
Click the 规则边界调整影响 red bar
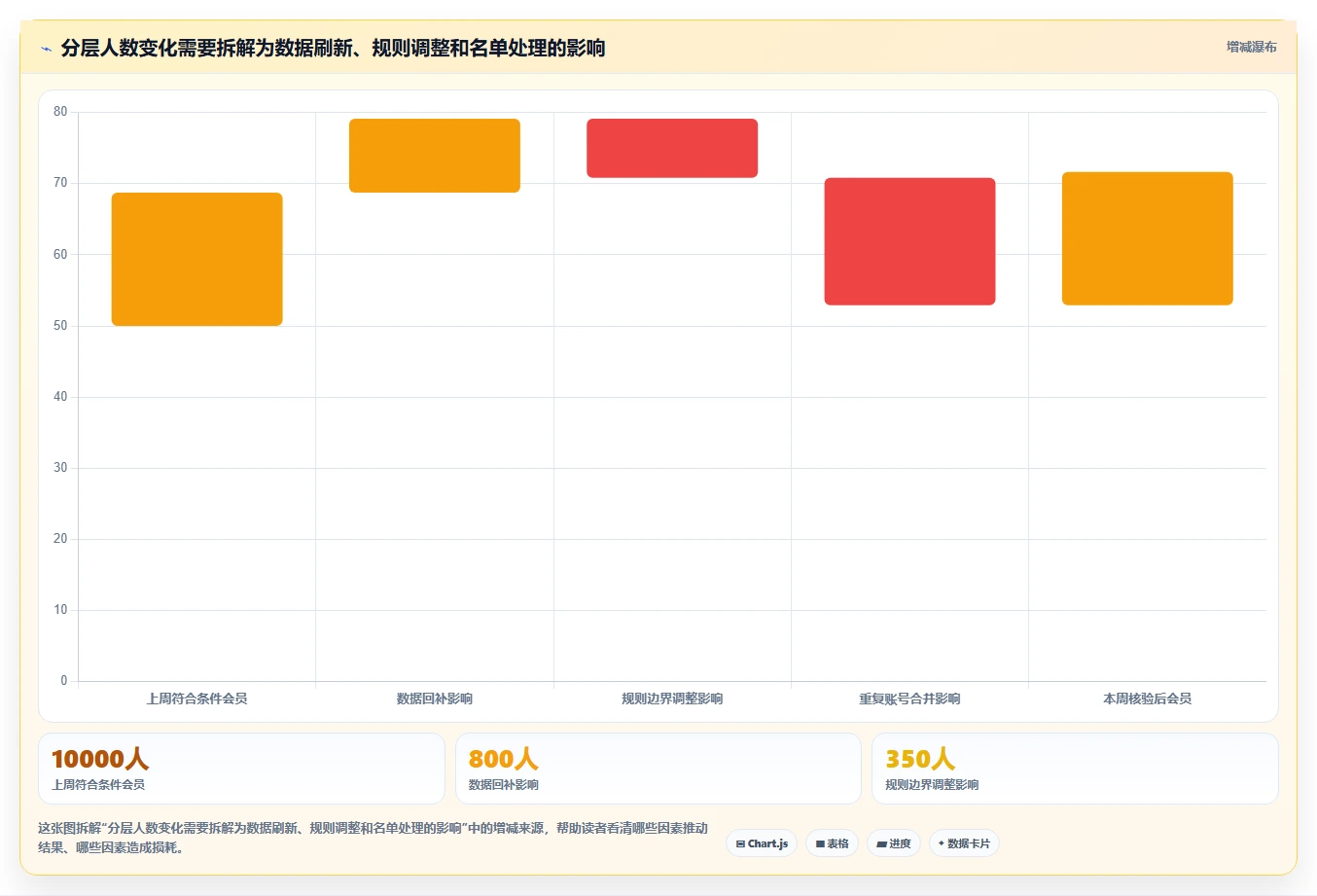(672, 148)
